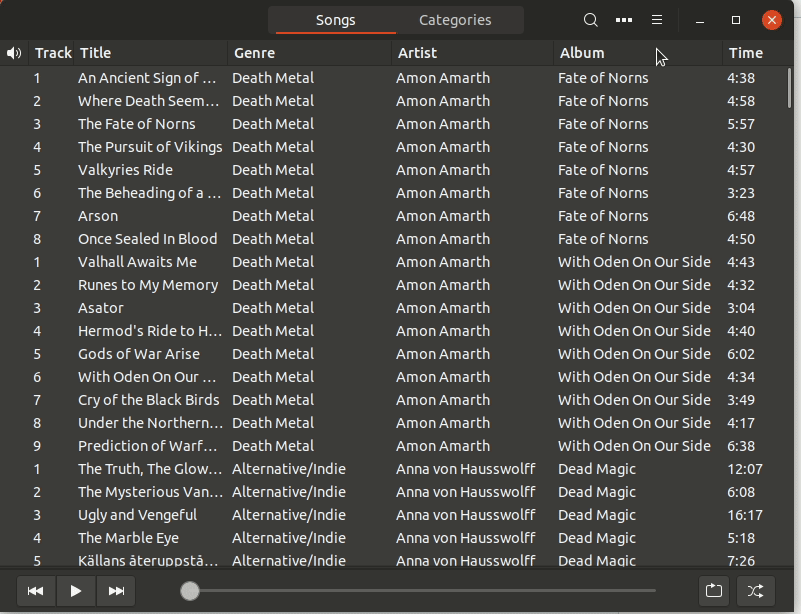Click Amon Amarth artist of Runes to My Memory
The height and width of the screenshot is (614, 801).
pos(443,285)
